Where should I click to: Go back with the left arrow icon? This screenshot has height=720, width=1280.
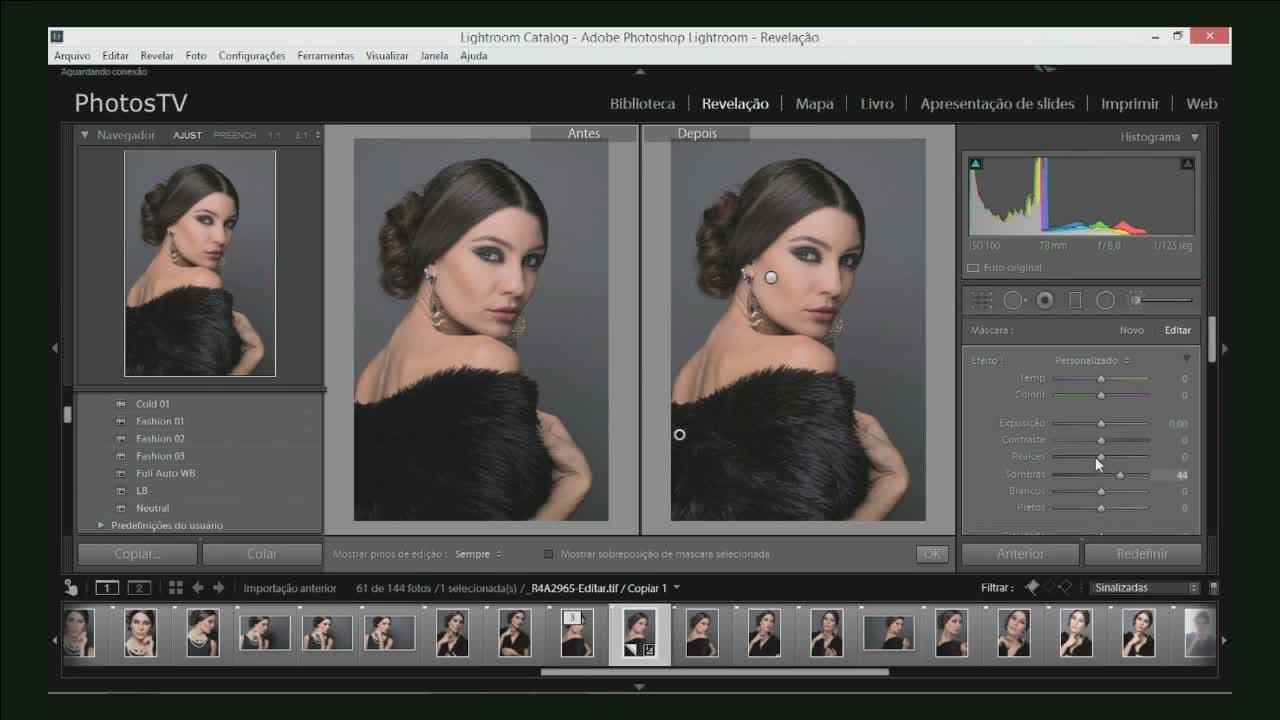198,588
